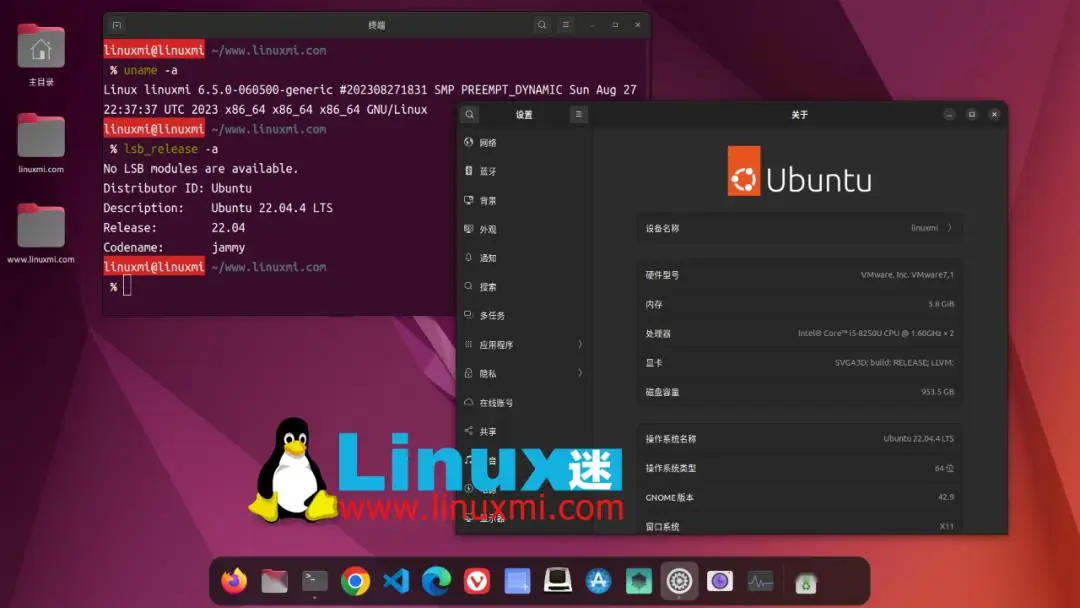Click the Ubuntu logo in About panel

coord(800,171)
